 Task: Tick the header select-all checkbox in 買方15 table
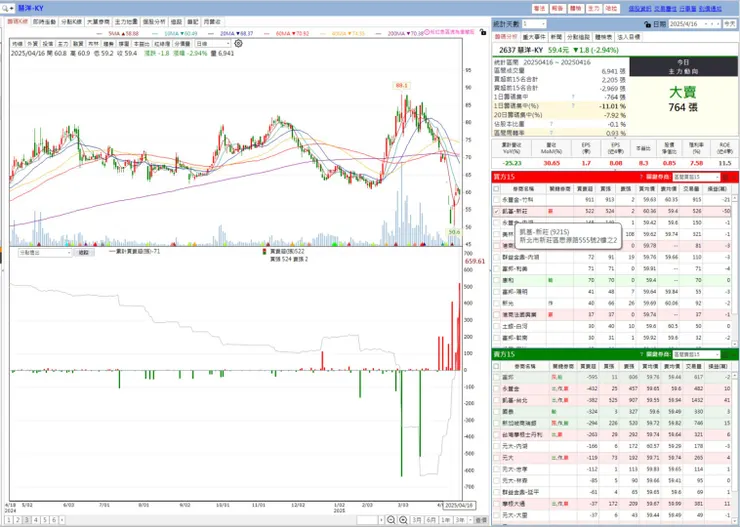pyautogui.click(x=496, y=189)
